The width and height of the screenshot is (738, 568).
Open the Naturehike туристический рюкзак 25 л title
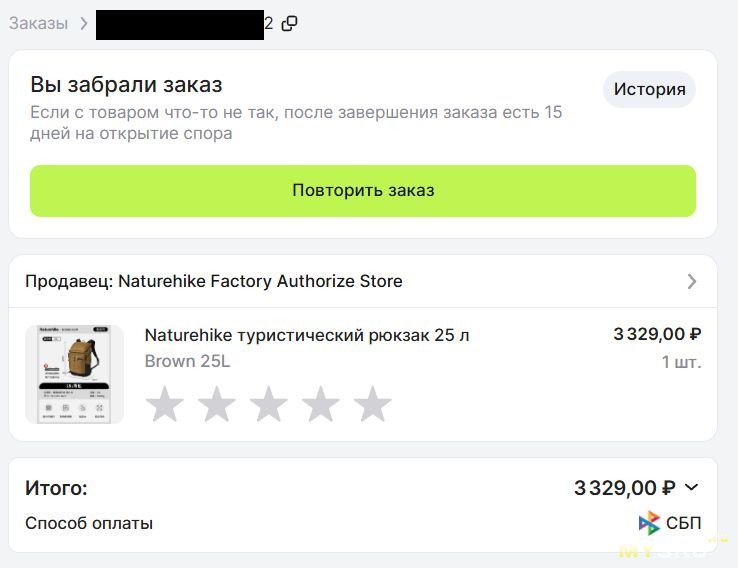306,335
